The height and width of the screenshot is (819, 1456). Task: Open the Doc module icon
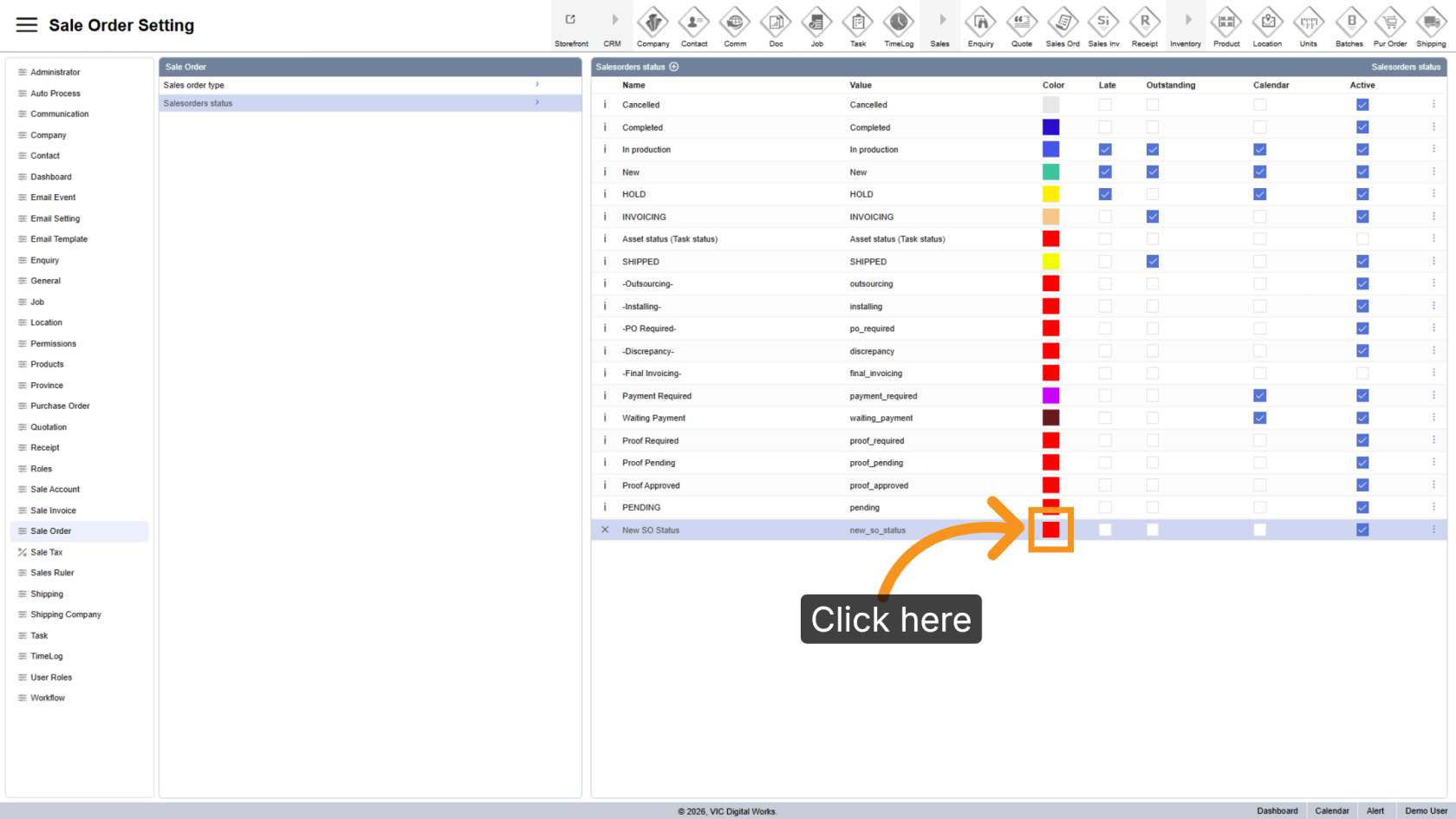pyautogui.click(x=776, y=26)
